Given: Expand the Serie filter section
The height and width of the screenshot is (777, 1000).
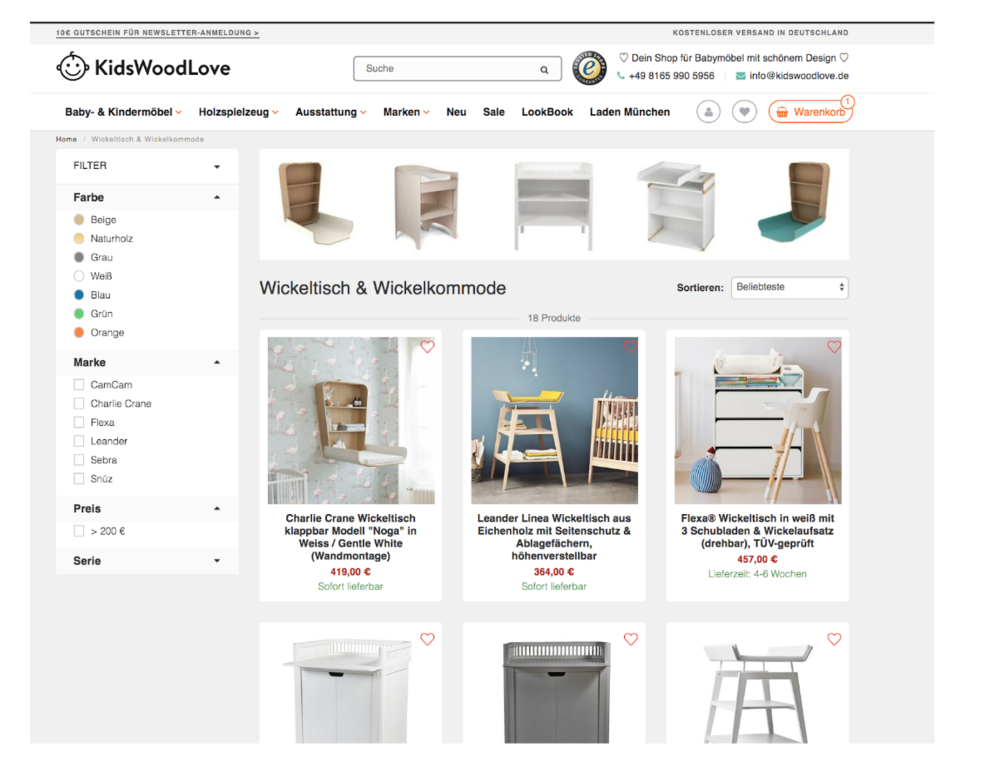Looking at the screenshot, I should pyautogui.click(x=147, y=561).
